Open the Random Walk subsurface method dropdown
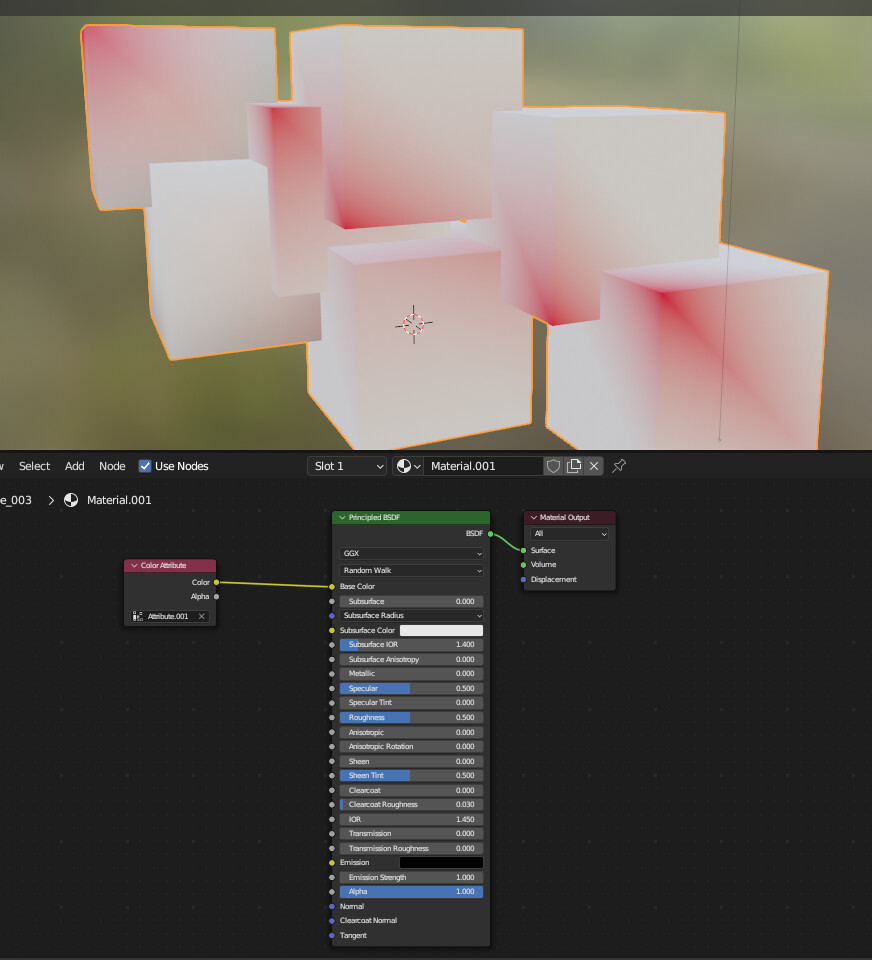The image size is (872, 960). coord(410,570)
